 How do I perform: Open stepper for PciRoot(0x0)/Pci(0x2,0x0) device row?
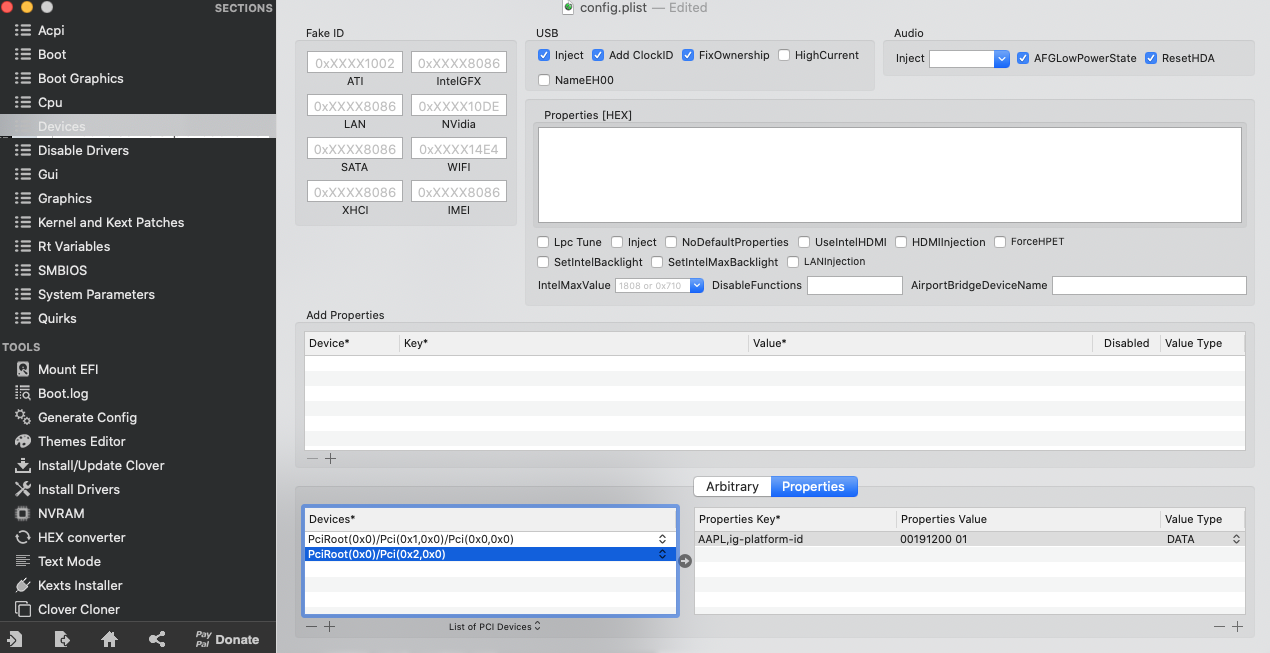click(662, 554)
